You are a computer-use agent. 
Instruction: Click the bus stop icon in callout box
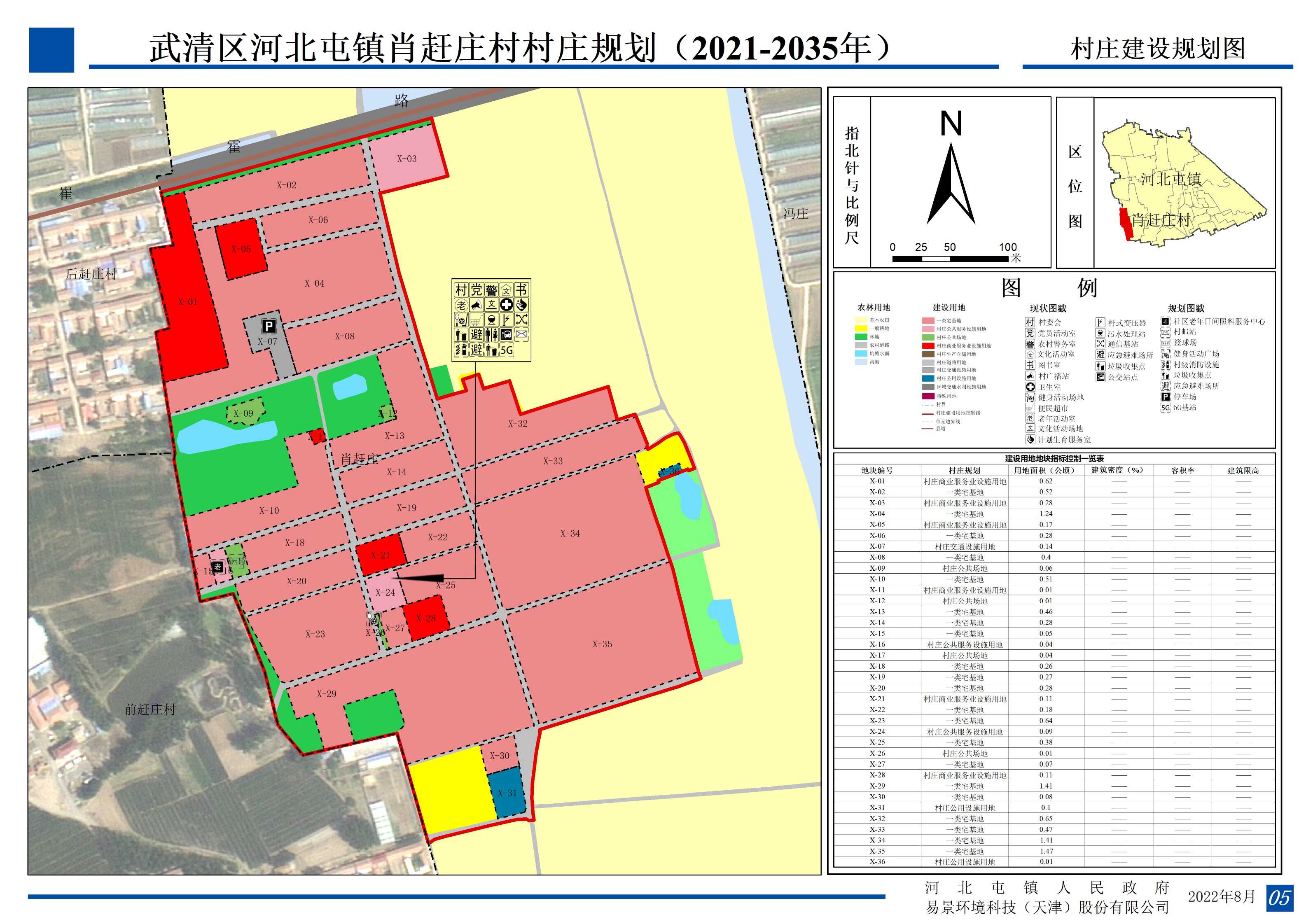(x=507, y=335)
